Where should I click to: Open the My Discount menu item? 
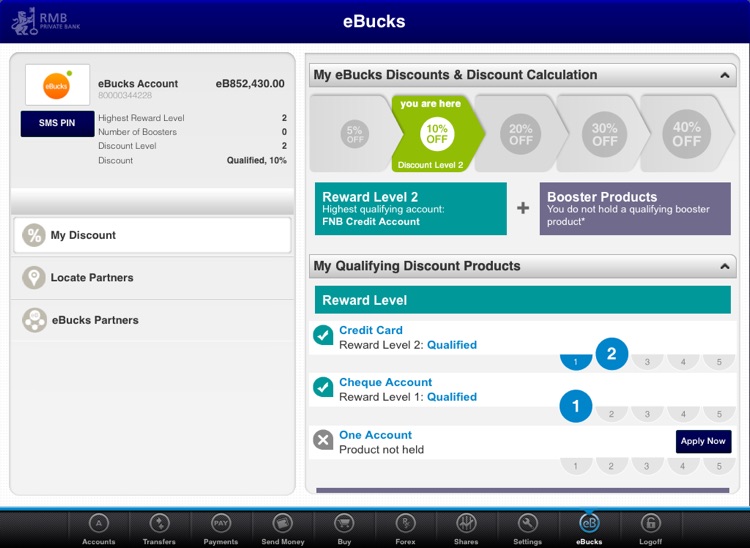pyautogui.click(x=152, y=235)
